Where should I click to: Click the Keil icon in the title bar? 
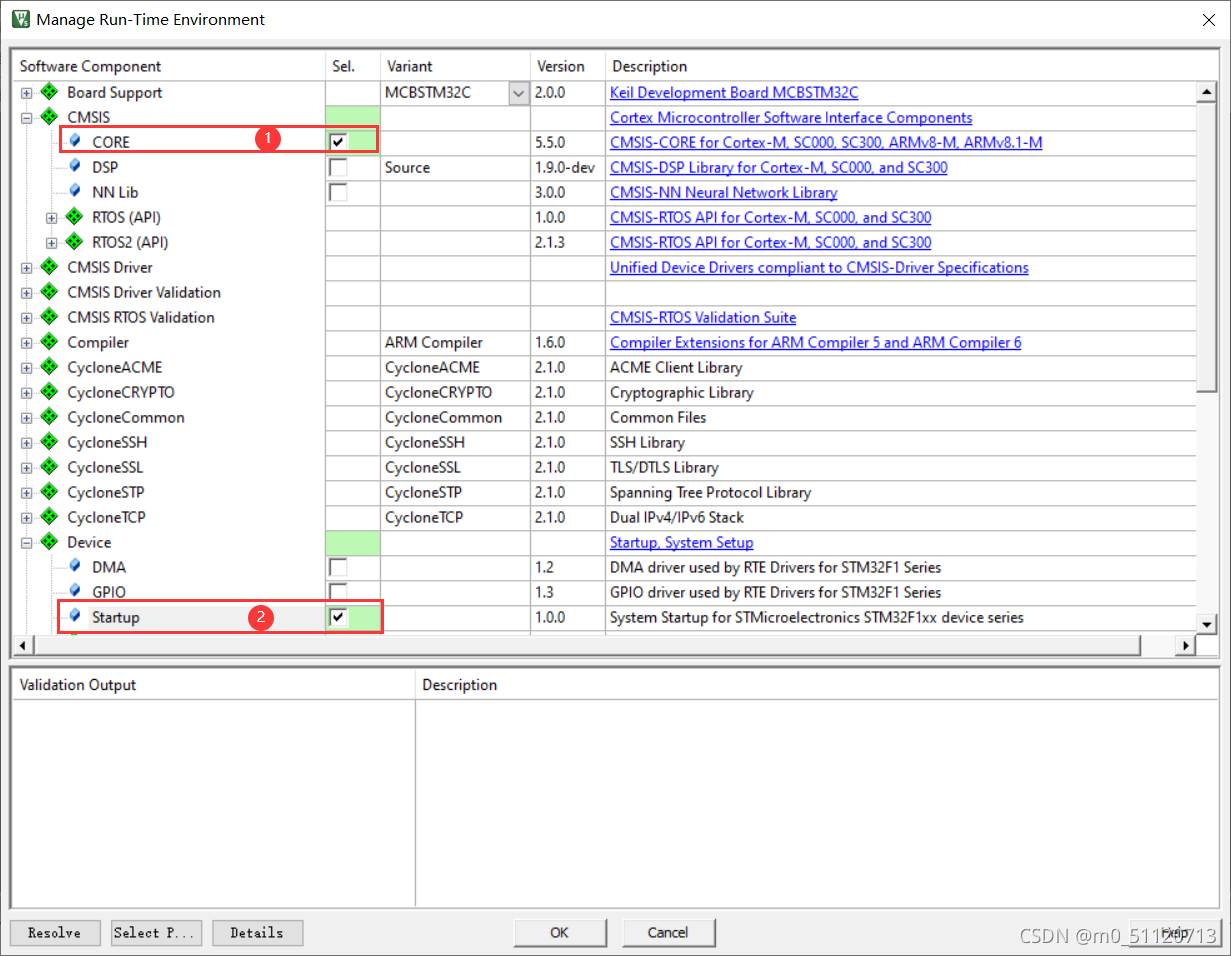(20, 19)
